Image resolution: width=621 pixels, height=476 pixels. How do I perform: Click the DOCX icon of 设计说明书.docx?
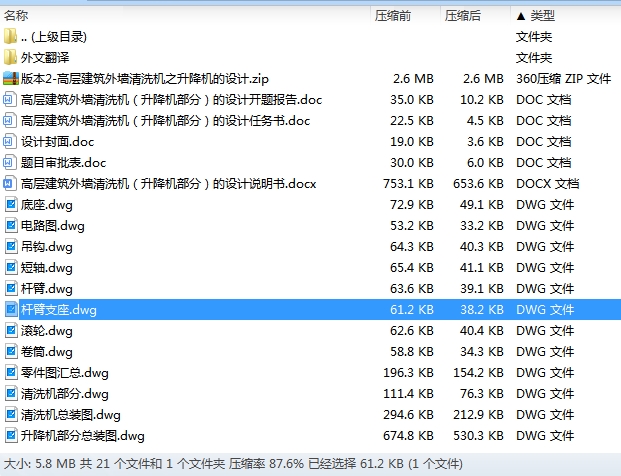[x=10, y=183]
